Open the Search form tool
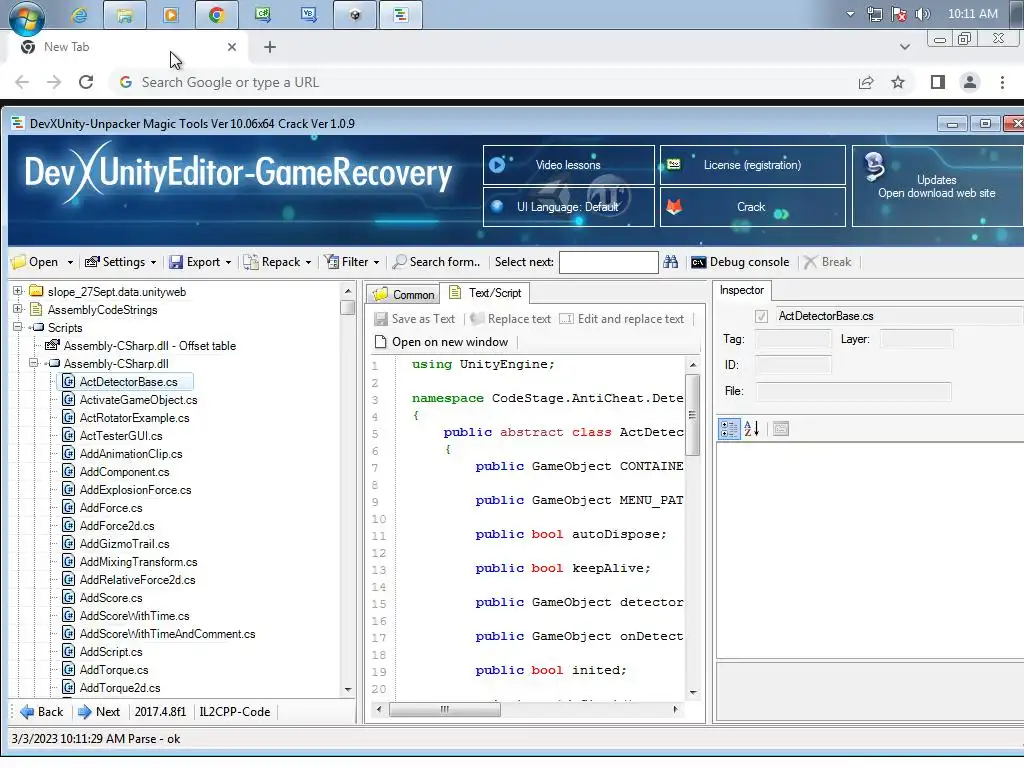 tap(436, 262)
